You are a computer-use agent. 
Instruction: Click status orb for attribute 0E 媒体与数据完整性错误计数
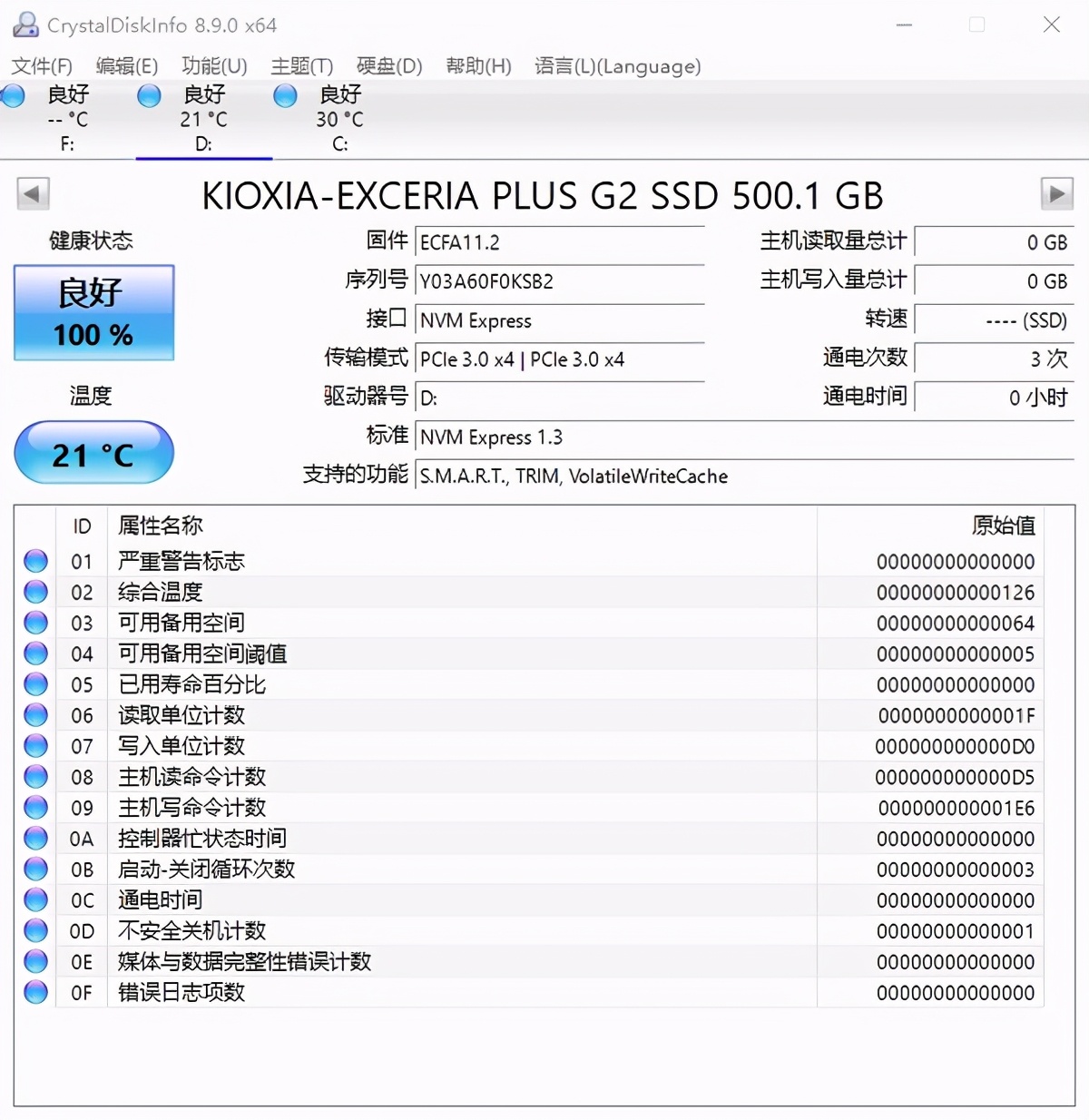35,962
